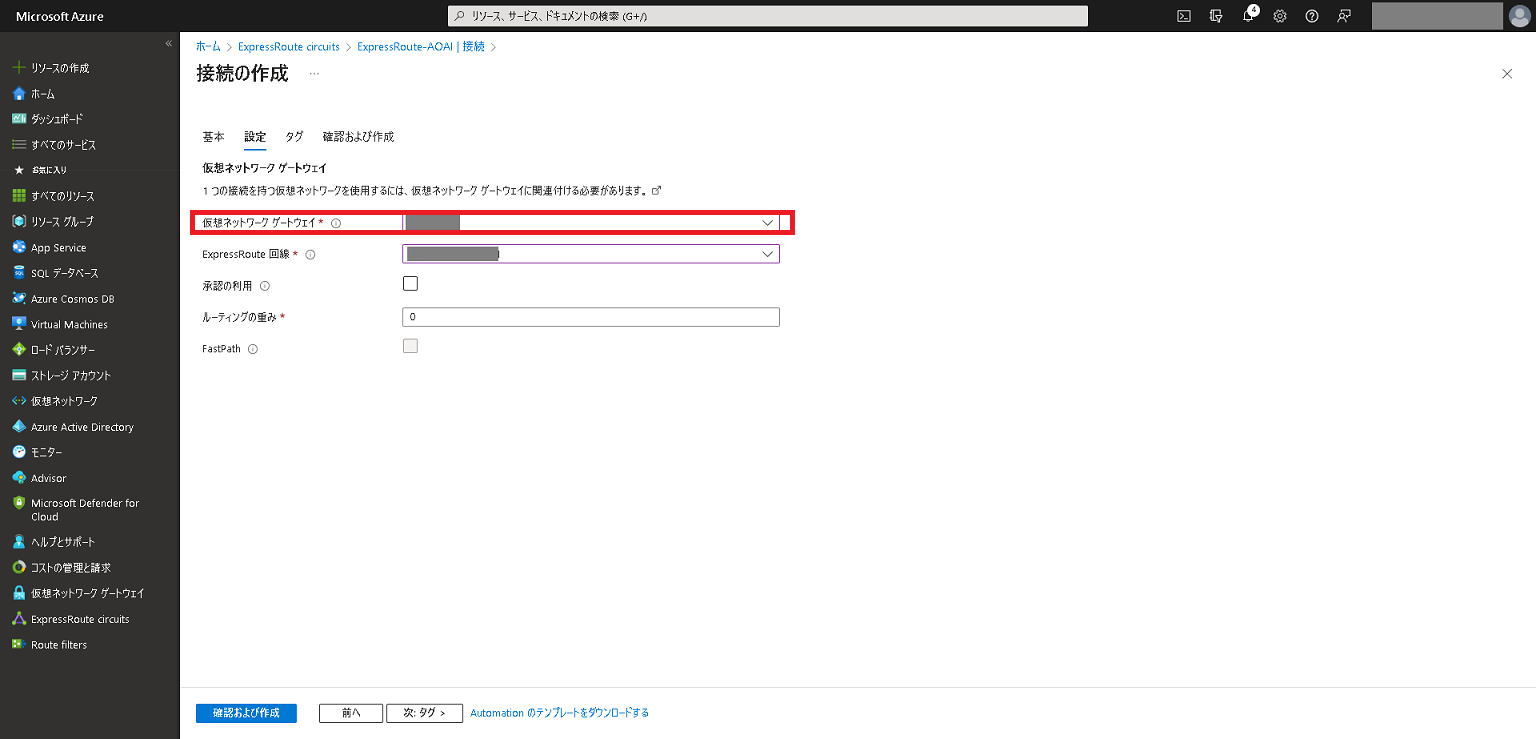Click the 次: タグ > button

(424, 713)
